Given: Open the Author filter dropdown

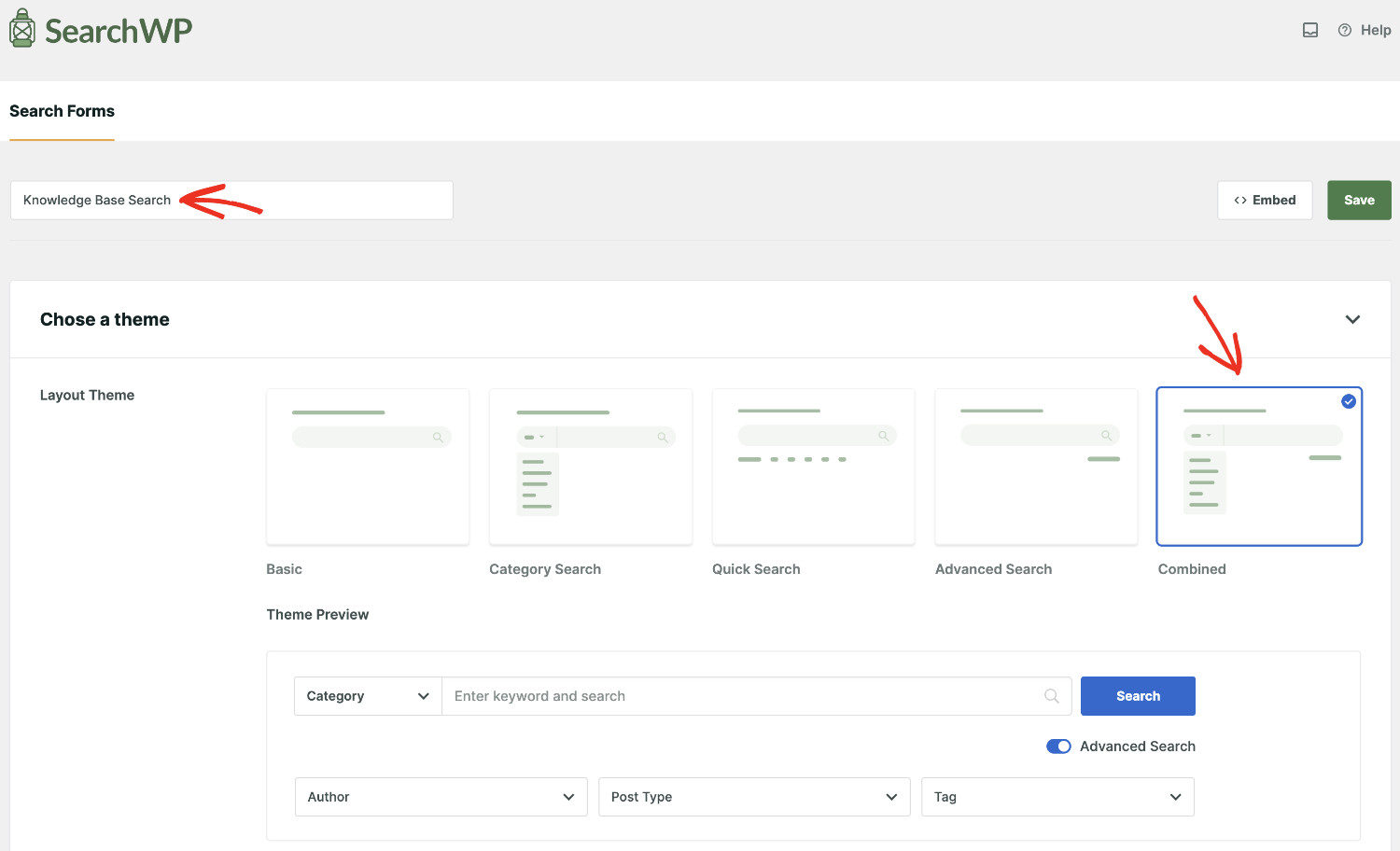Looking at the screenshot, I should pos(441,796).
